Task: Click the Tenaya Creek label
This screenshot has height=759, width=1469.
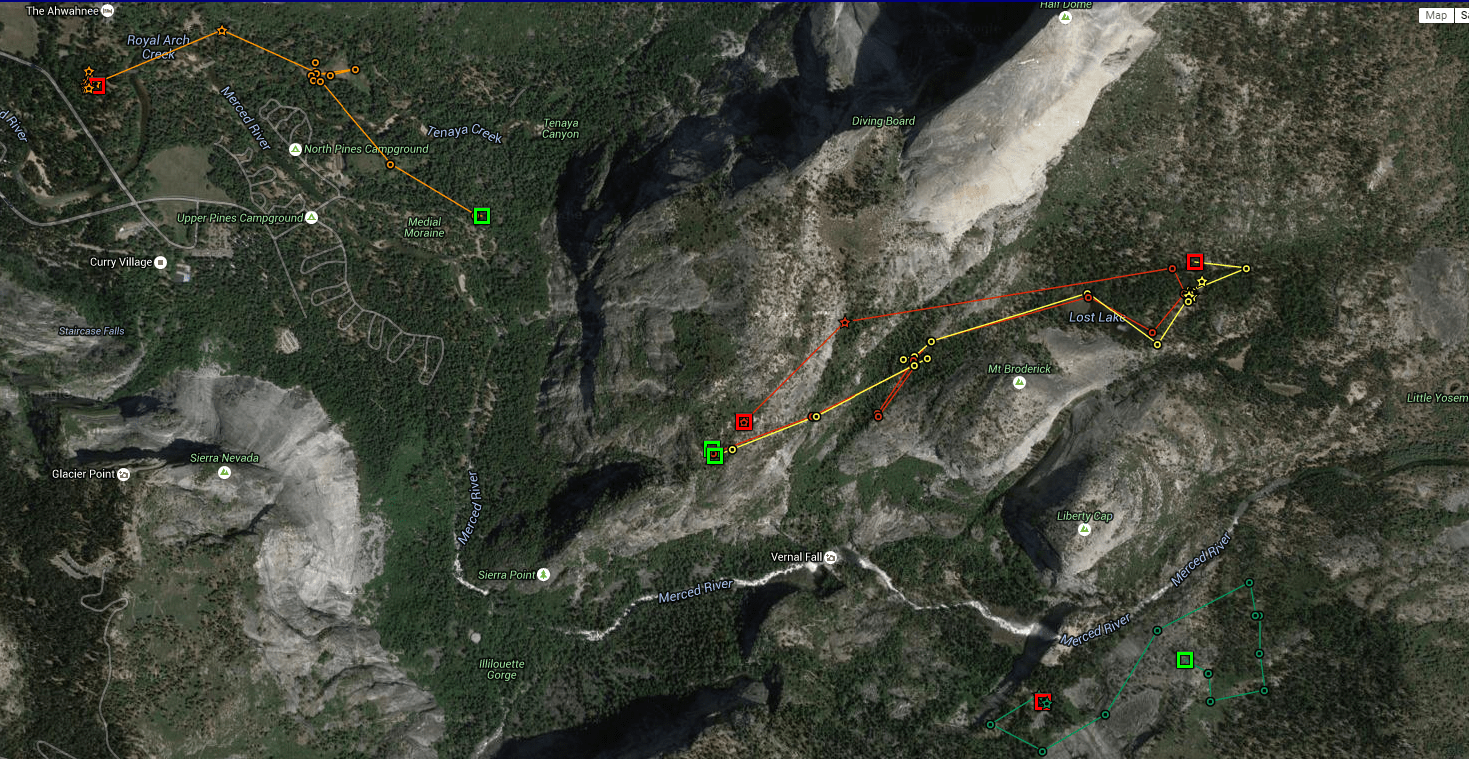Action: [464, 134]
